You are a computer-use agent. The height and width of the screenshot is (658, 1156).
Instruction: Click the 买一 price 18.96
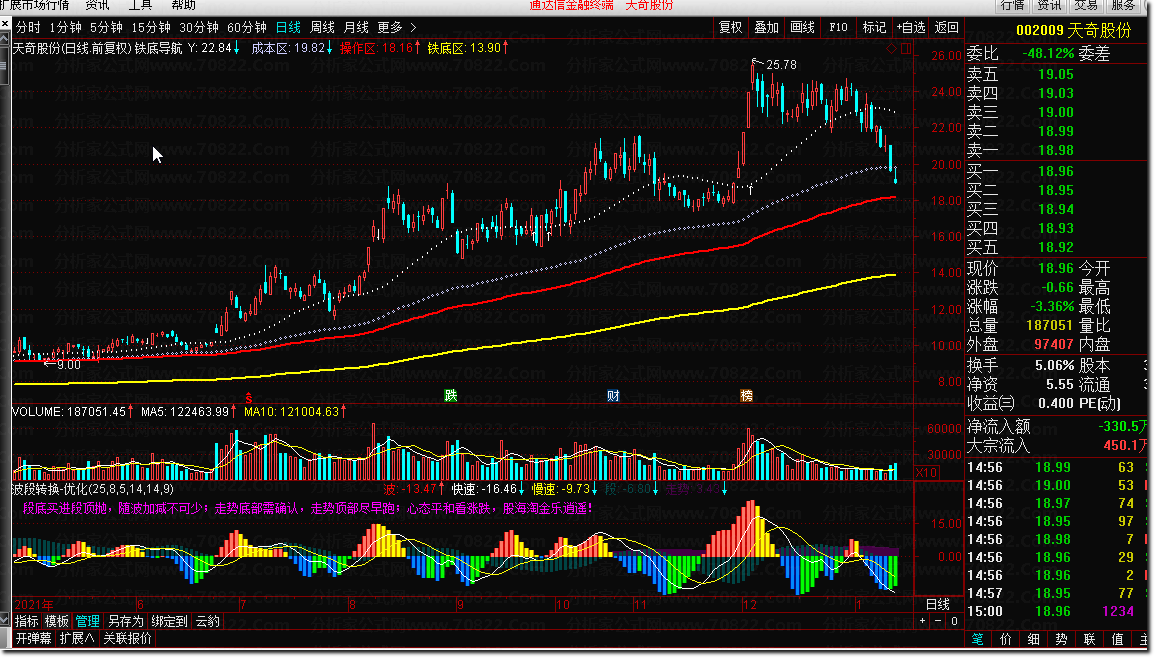coord(1056,172)
